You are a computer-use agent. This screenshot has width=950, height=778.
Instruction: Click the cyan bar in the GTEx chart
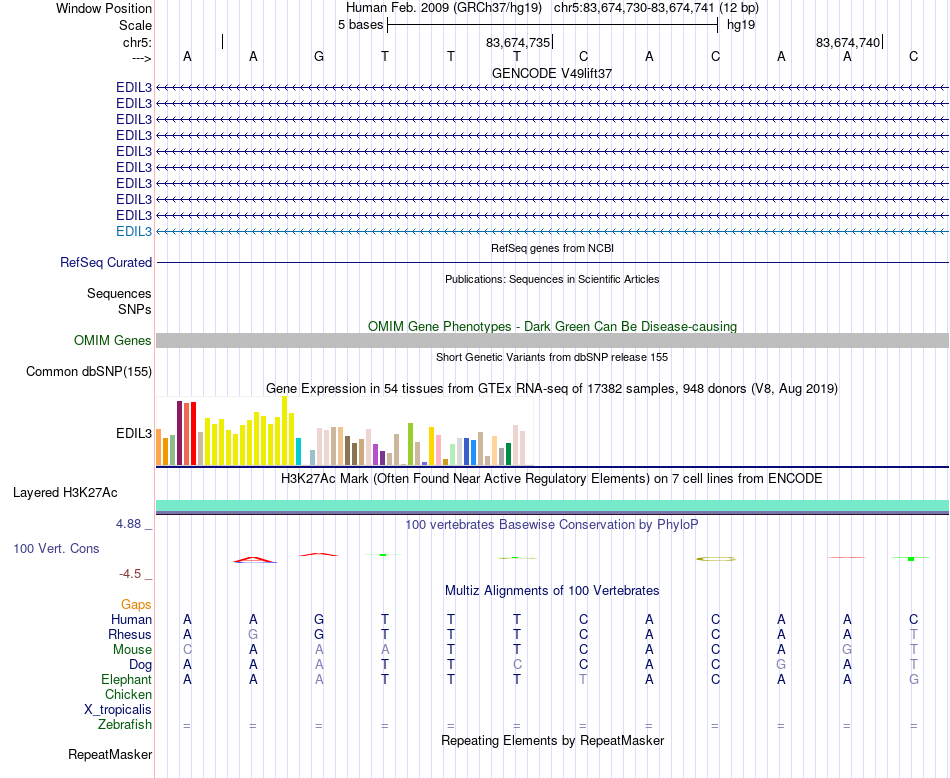[298, 451]
